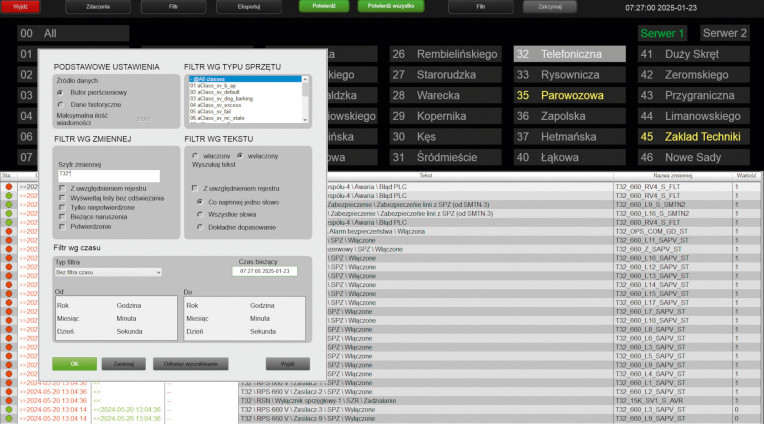Choose Dane historyczne radio option

click(60, 104)
